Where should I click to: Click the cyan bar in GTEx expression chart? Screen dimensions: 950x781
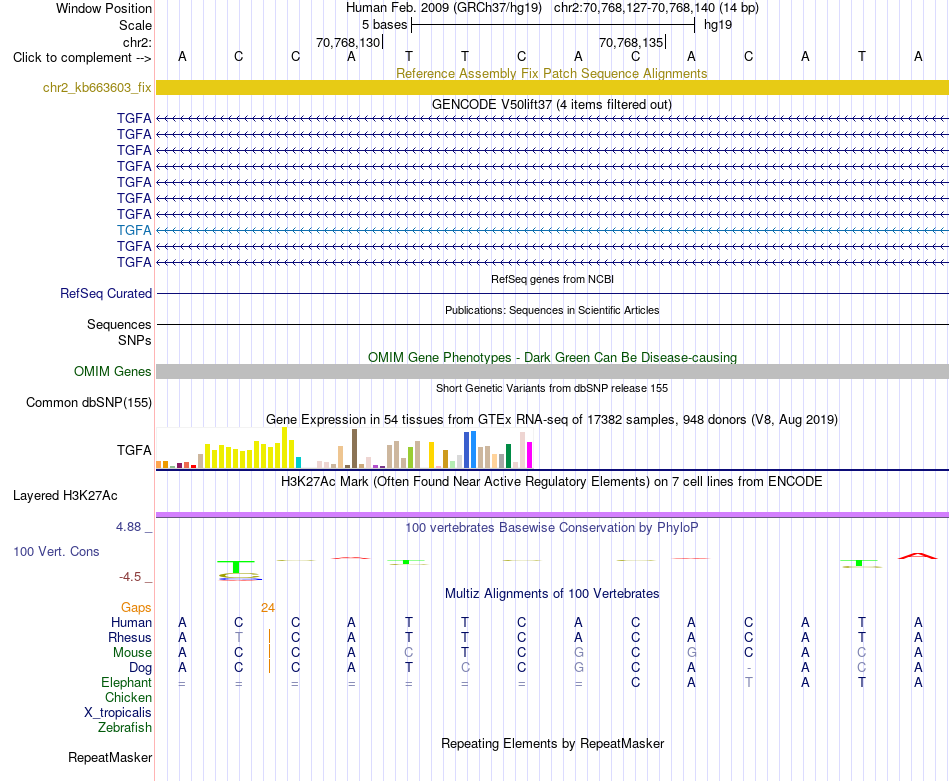coord(298,462)
